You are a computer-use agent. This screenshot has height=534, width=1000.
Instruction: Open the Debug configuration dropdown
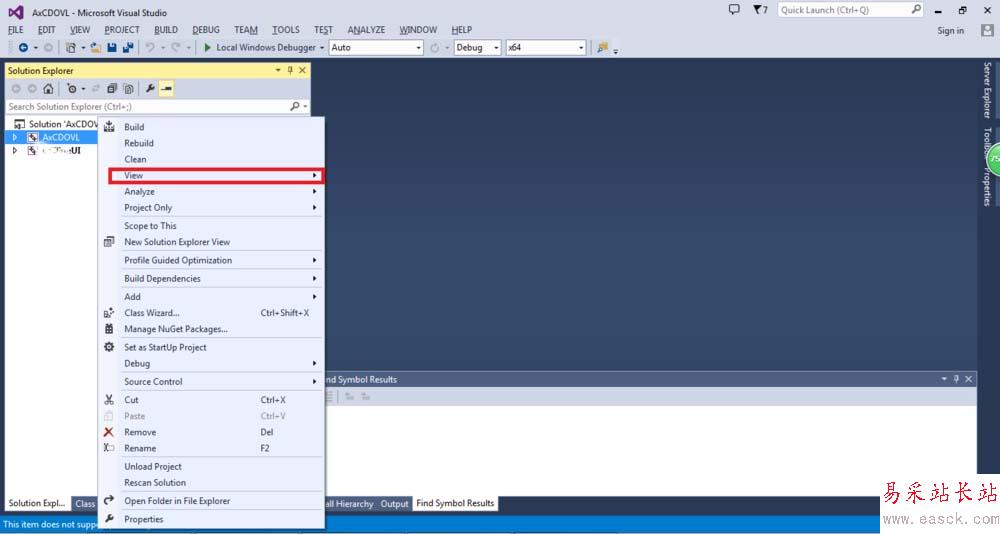496,48
